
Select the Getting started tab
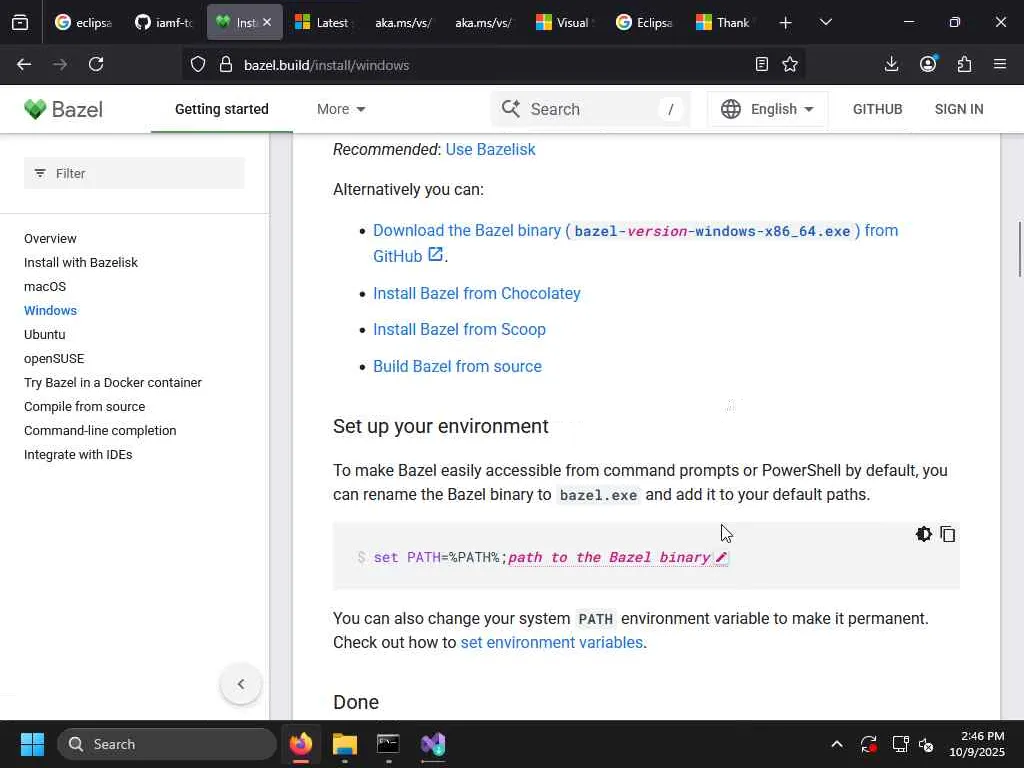coord(221,109)
